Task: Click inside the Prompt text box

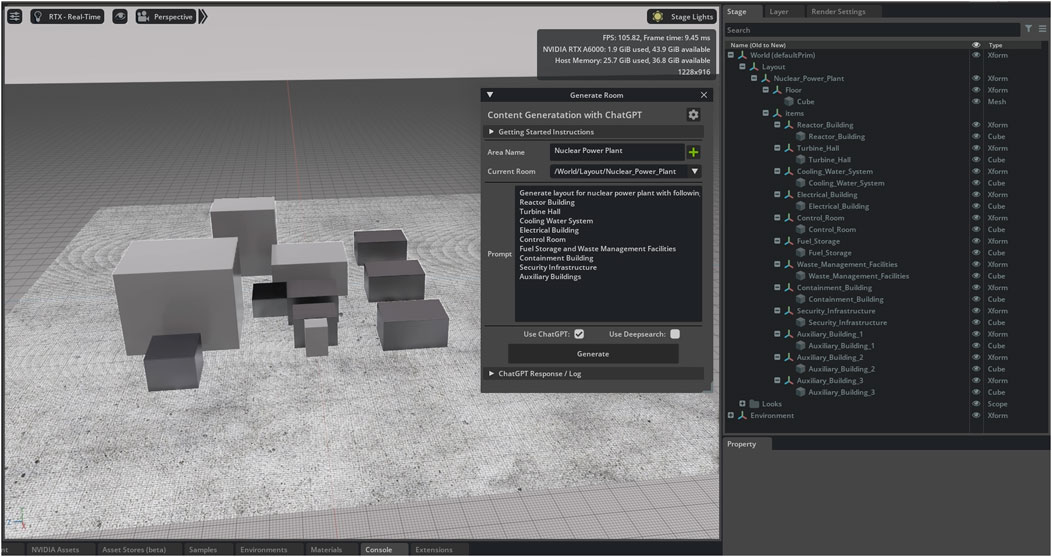Action: click(608, 254)
